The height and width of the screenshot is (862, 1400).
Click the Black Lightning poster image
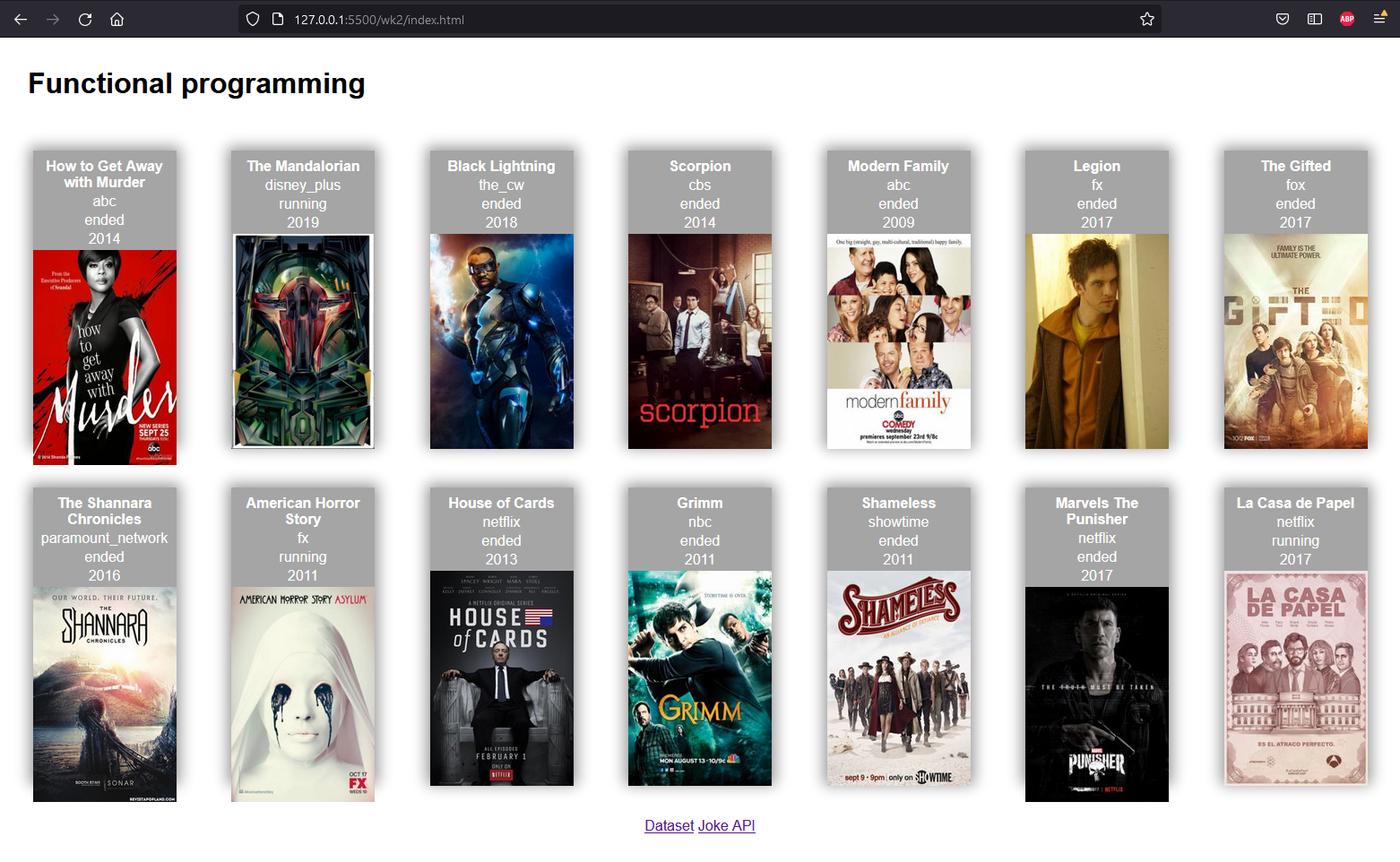pos(502,341)
